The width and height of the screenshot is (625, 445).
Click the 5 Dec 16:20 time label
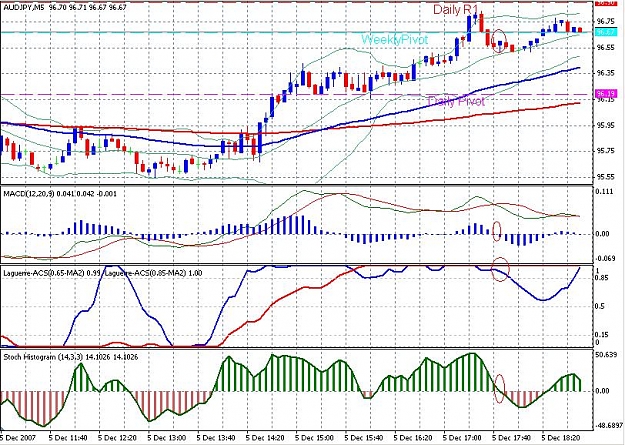click(x=414, y=438)
